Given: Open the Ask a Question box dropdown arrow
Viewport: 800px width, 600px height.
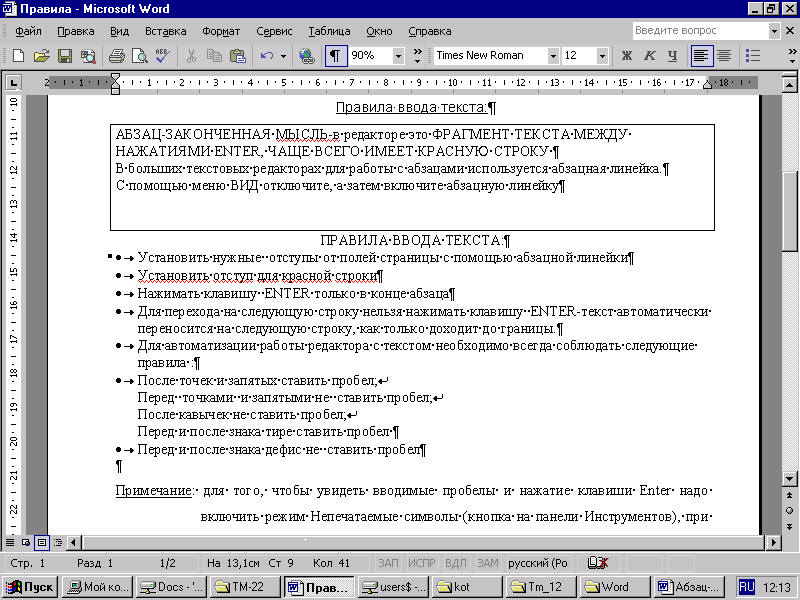Looking at the screenshot, I should tap(774, 31).
